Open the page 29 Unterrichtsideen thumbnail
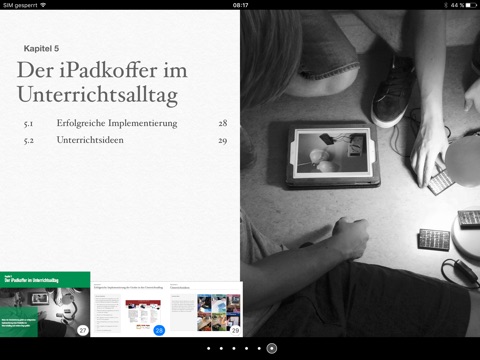 (x=205, y=309)
